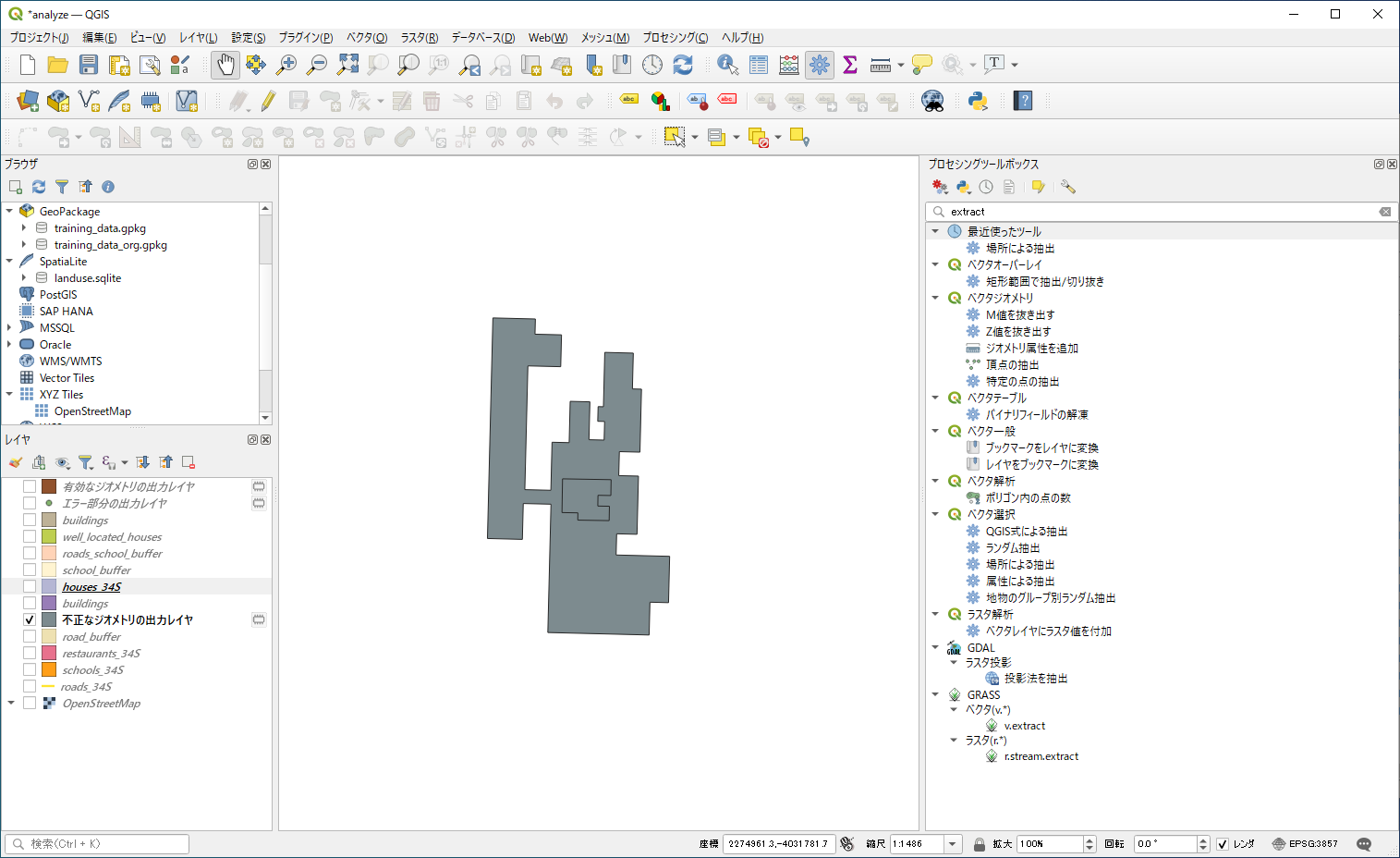Viewport: 1400px width, 858px height.
Task: Open the Statistics summary panel
Action: [849, 65]
